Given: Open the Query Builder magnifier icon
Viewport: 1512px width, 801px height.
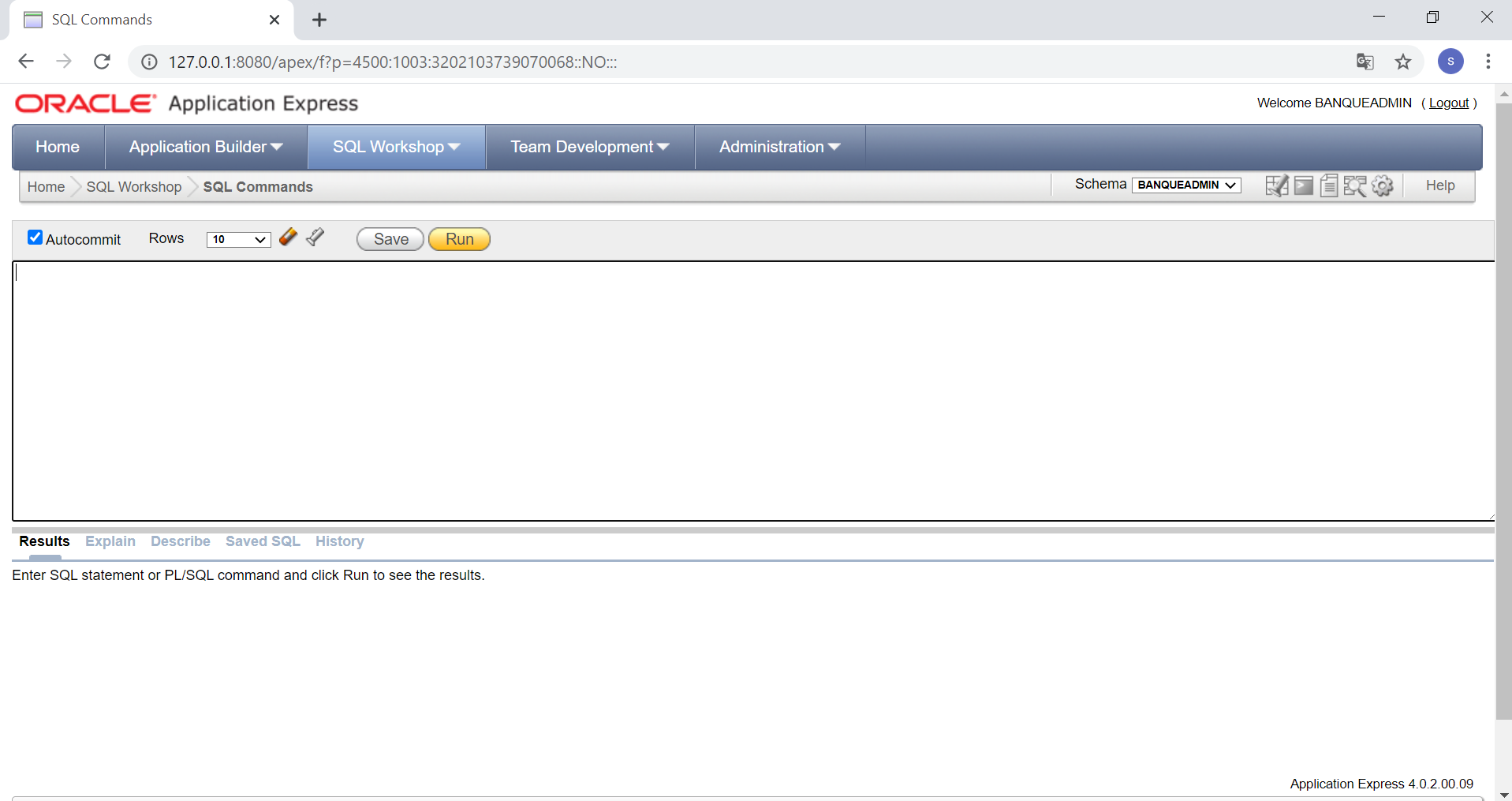Looking at the screenshot, I should coord(1355,185).
